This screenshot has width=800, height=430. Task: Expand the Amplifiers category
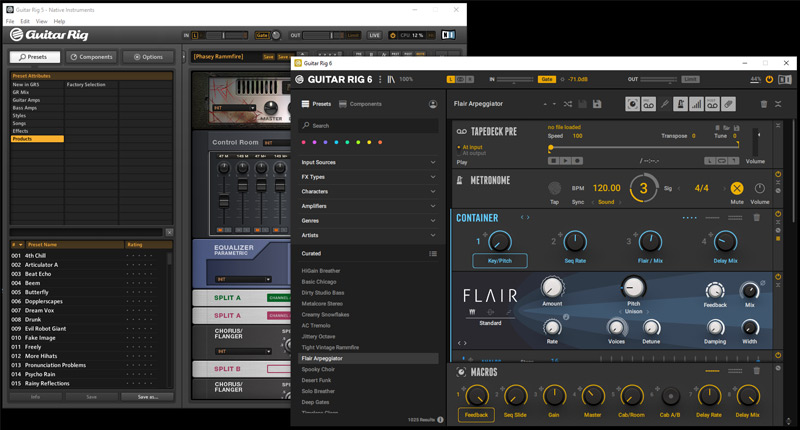point(369,205)
